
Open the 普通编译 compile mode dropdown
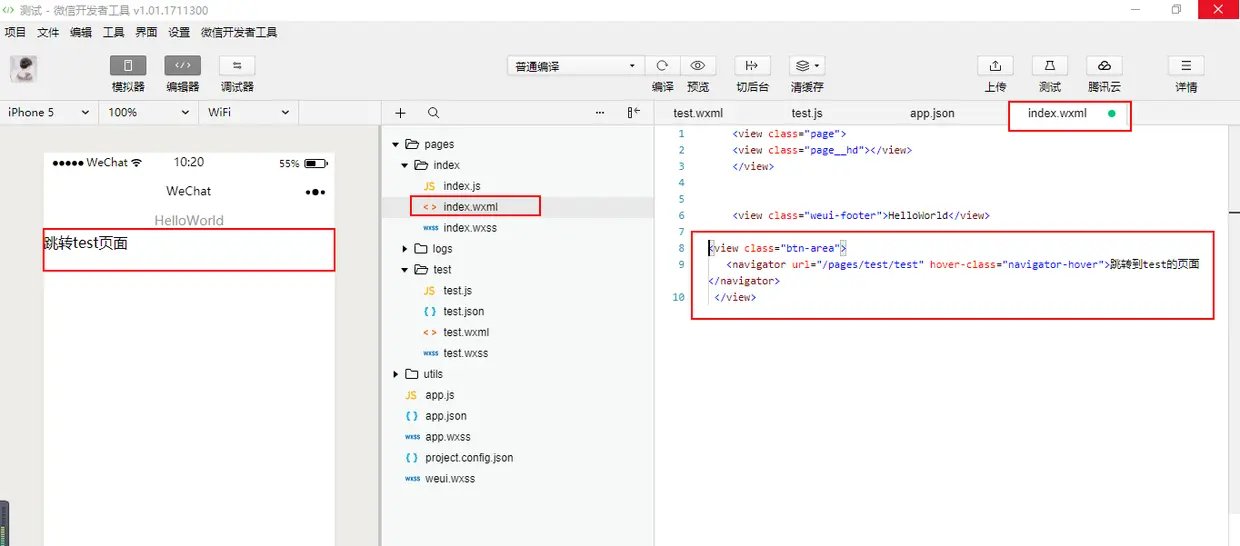tap(575, 66)
